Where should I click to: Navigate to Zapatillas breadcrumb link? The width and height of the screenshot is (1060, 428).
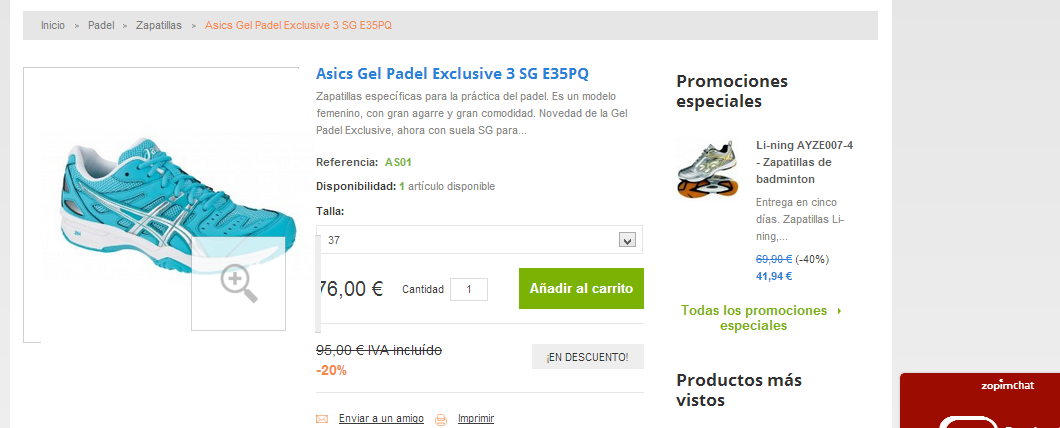(159, 25)
